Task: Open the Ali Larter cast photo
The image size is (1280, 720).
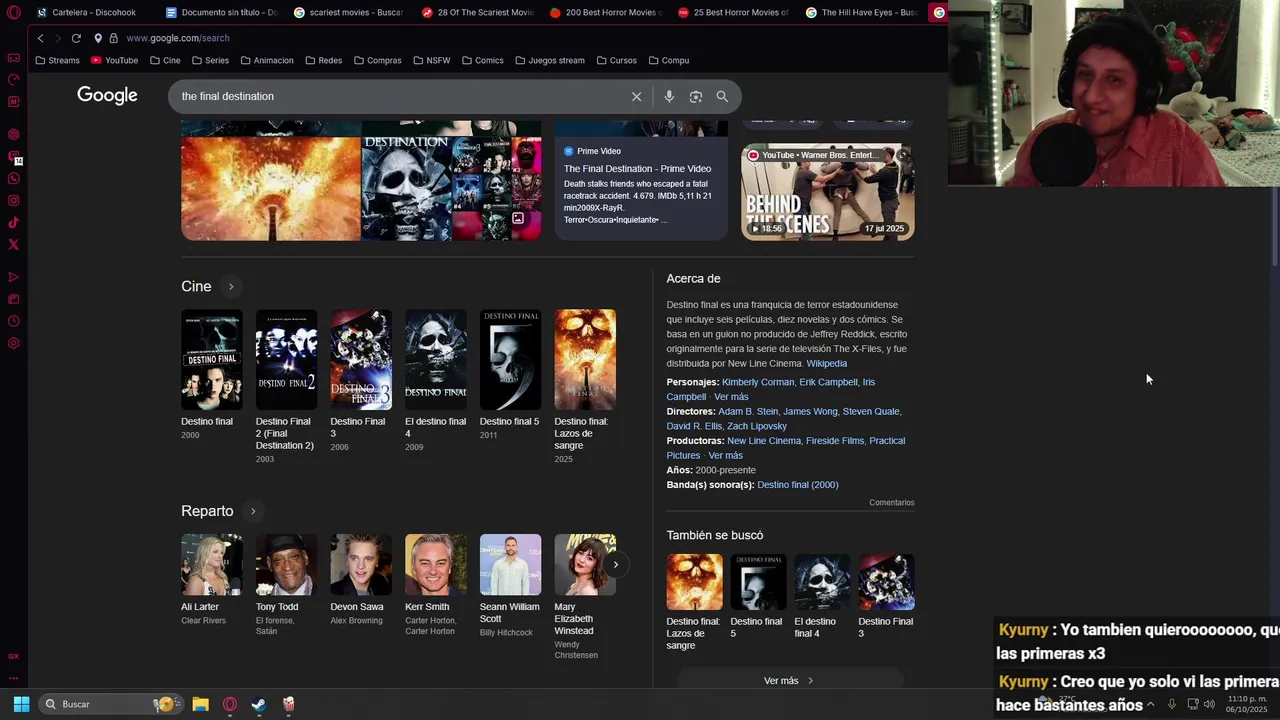Action: pos(211,565)
